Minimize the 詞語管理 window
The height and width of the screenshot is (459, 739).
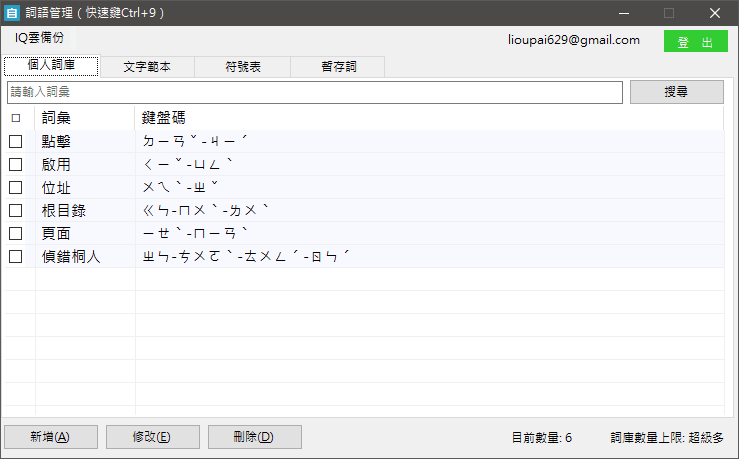624,13
